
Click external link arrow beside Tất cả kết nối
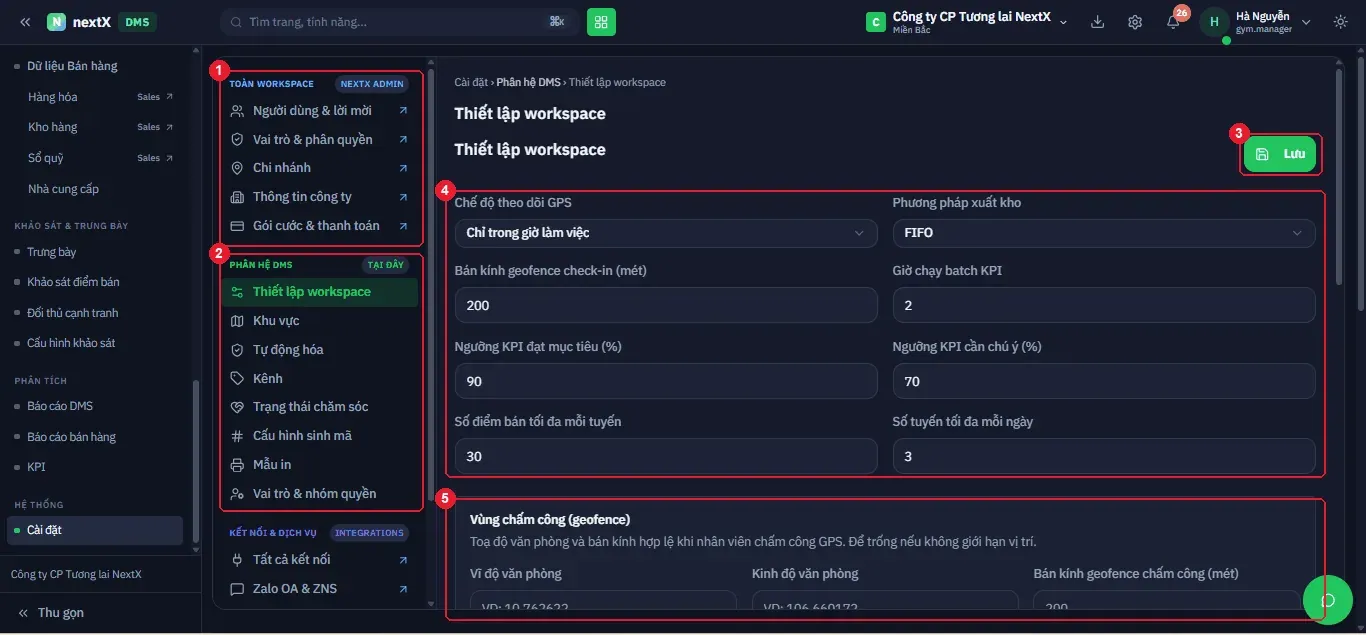pos(403,560)
